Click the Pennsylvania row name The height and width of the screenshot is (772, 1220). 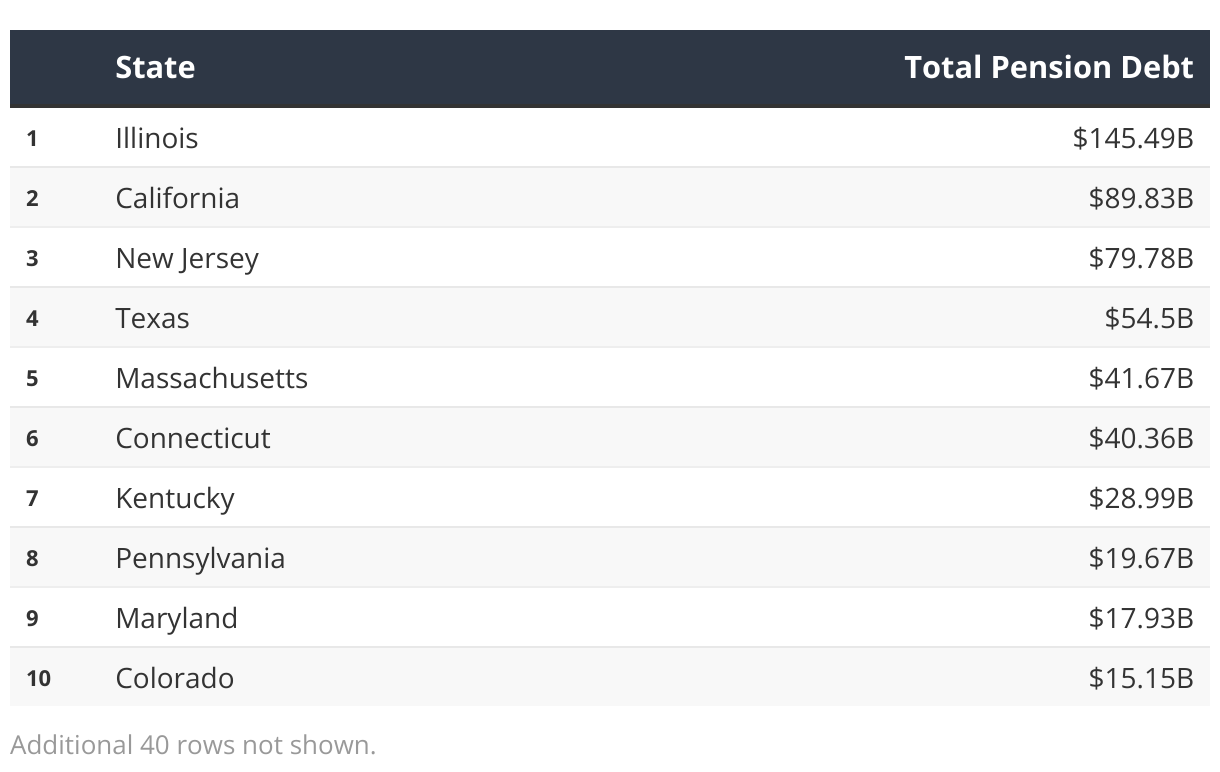[200, 558]
